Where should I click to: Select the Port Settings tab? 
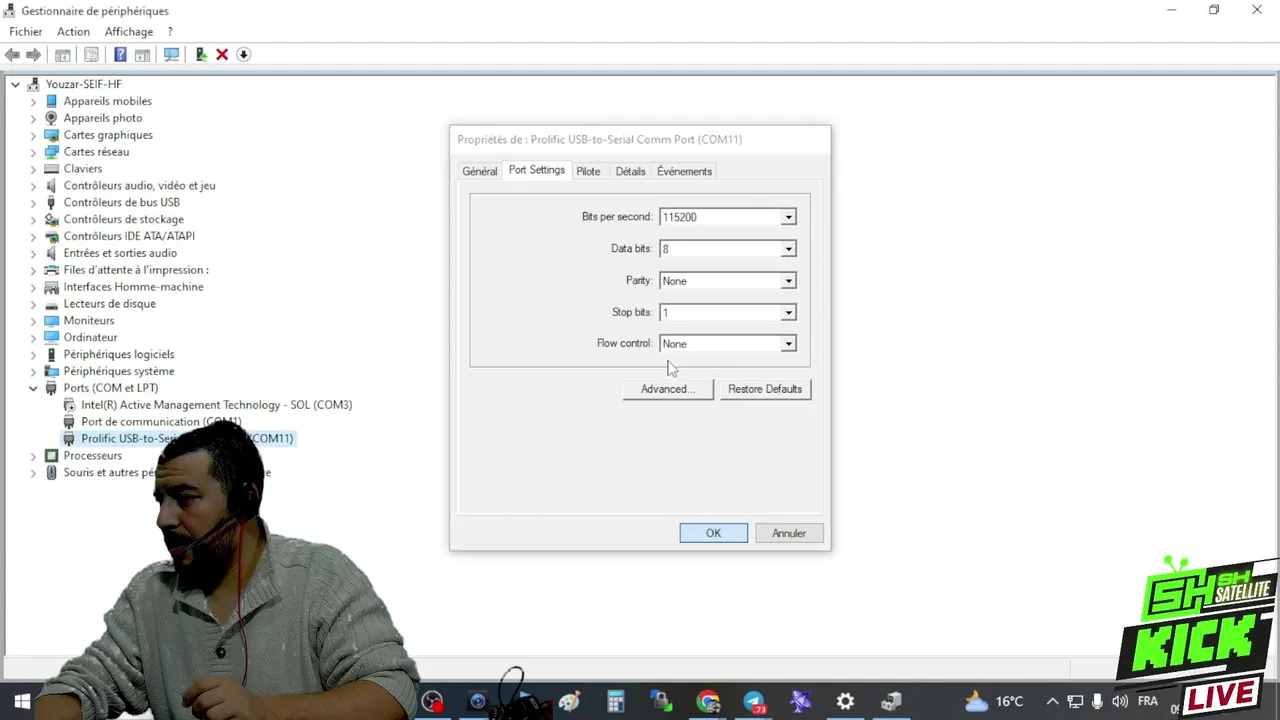(536, 171)
